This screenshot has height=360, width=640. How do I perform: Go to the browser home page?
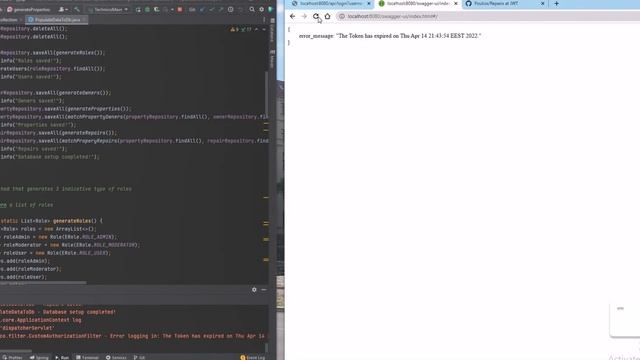pyautogui.click(x=327, y=16)
